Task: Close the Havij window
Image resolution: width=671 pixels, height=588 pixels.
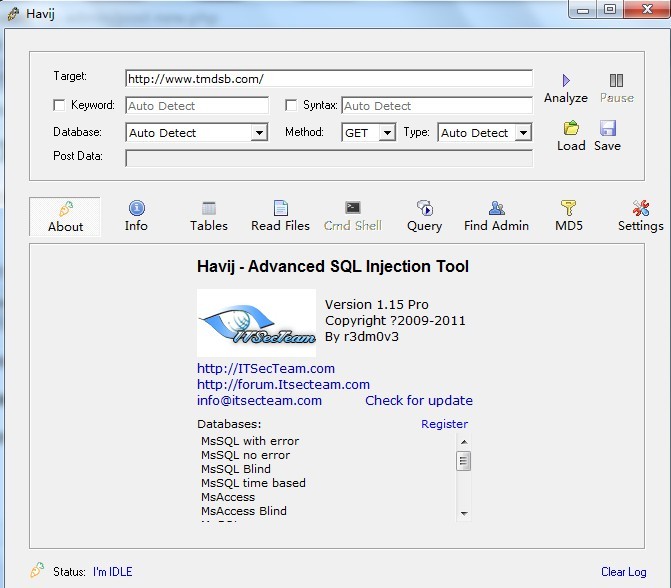Action: 647,10
